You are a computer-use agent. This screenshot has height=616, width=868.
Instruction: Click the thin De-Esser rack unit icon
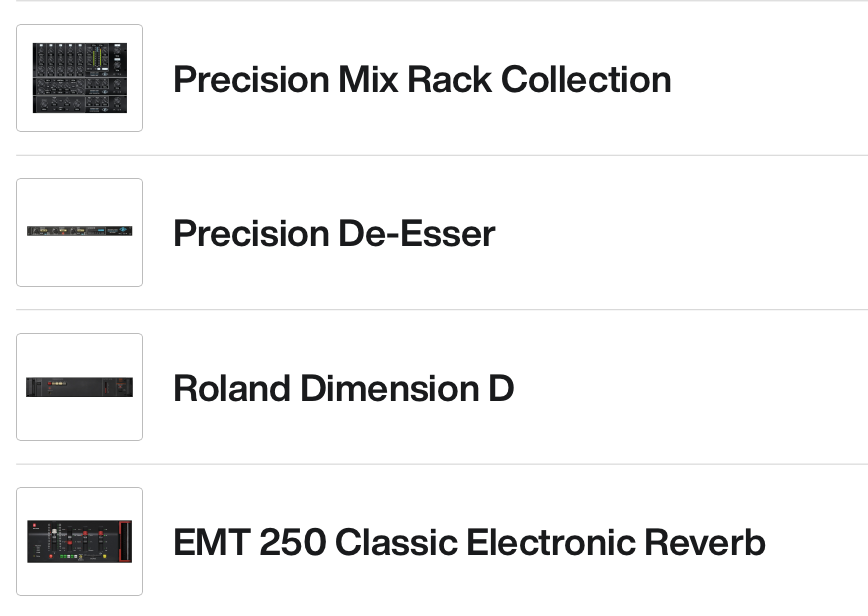[80, 231]
